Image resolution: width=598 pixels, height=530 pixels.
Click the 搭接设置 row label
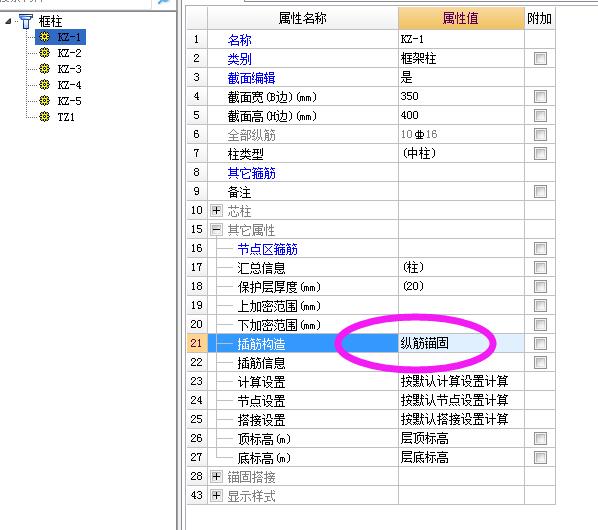tap(261, 420)
